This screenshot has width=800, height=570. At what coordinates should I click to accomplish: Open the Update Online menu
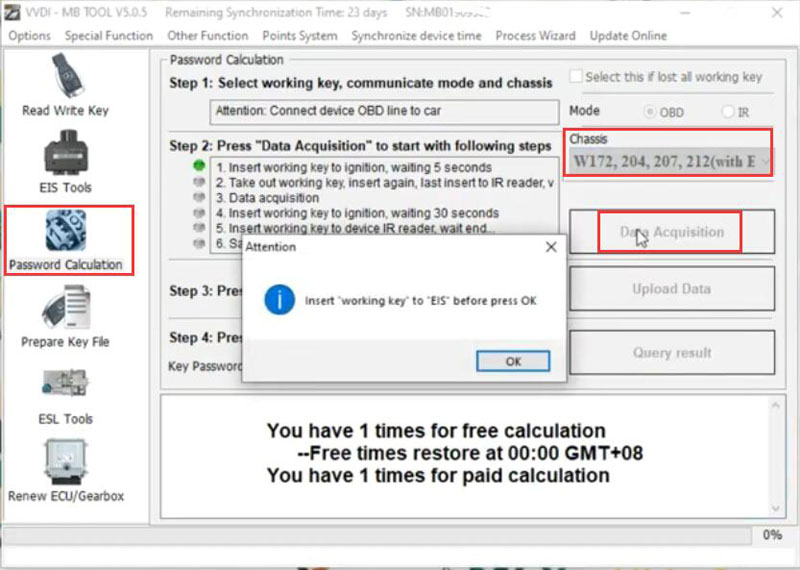[x=628, y=36]
